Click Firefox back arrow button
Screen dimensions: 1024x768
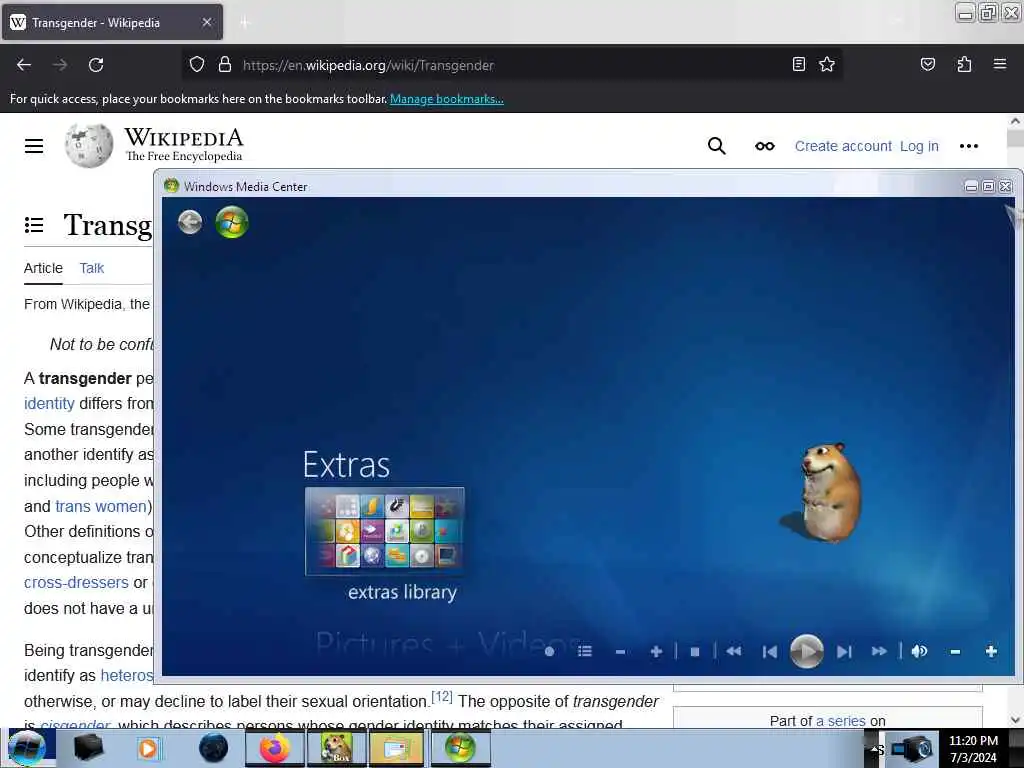24,65
